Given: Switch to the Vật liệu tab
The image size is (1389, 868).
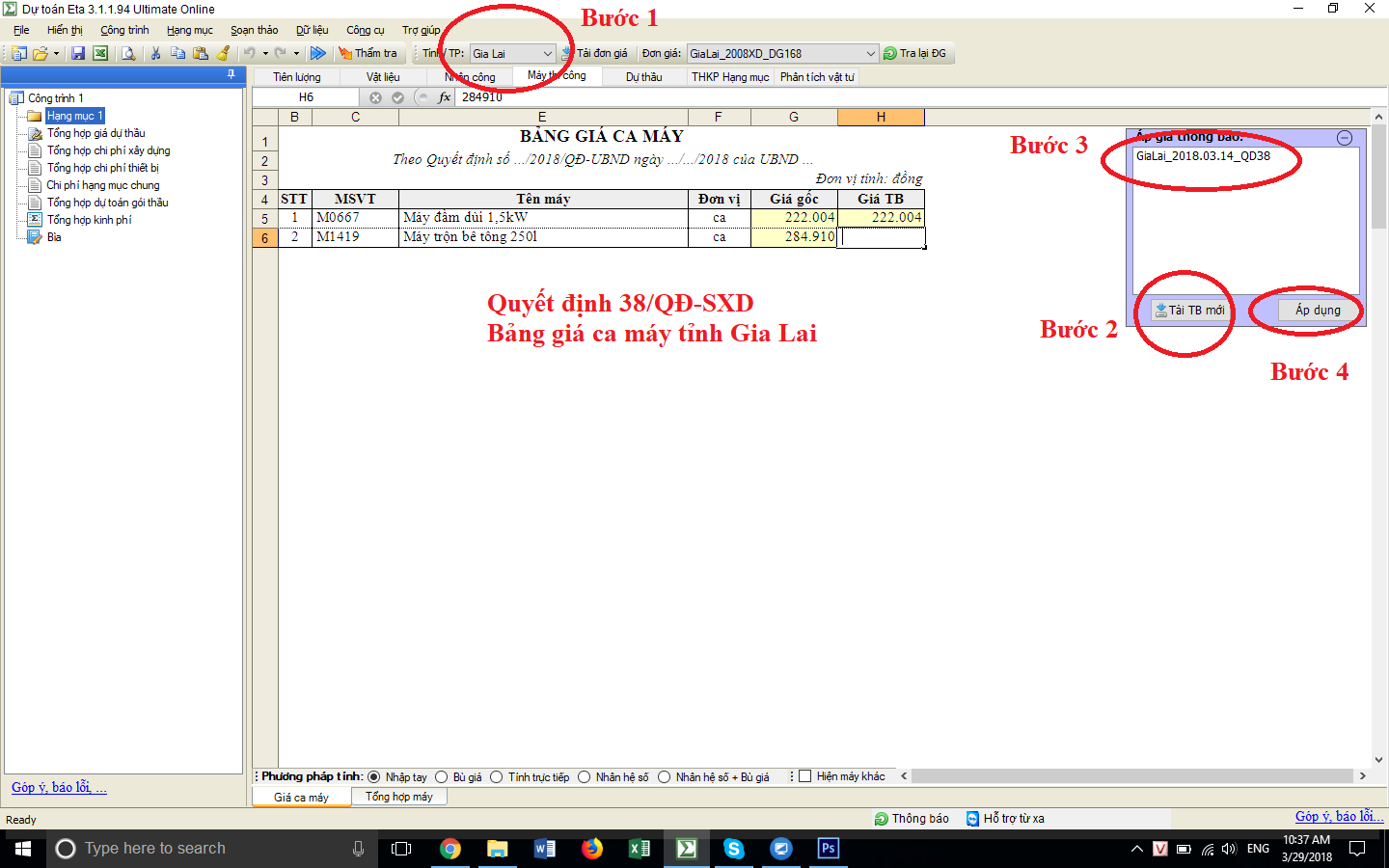Looking at the screenshot, I should [385, 76].
